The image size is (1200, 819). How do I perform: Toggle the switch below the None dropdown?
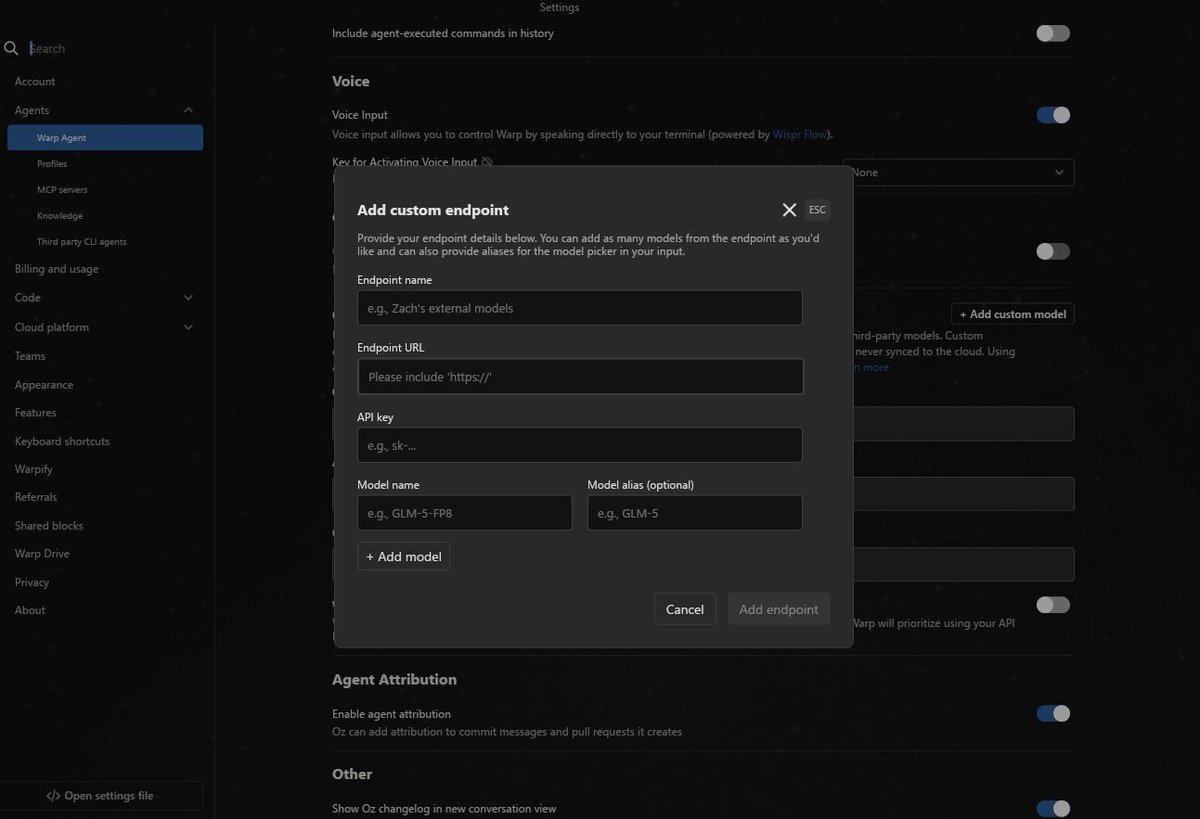pyautogui.click(x=1053, y=251)
